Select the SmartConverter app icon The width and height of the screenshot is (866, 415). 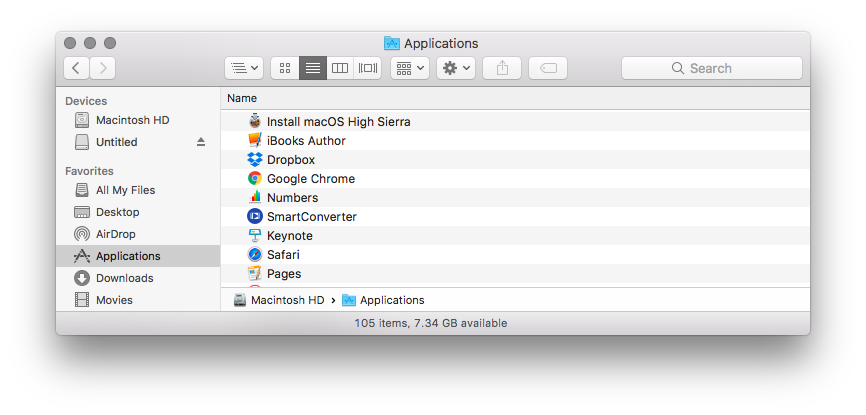pyautogui.click(x=255, y=217)
